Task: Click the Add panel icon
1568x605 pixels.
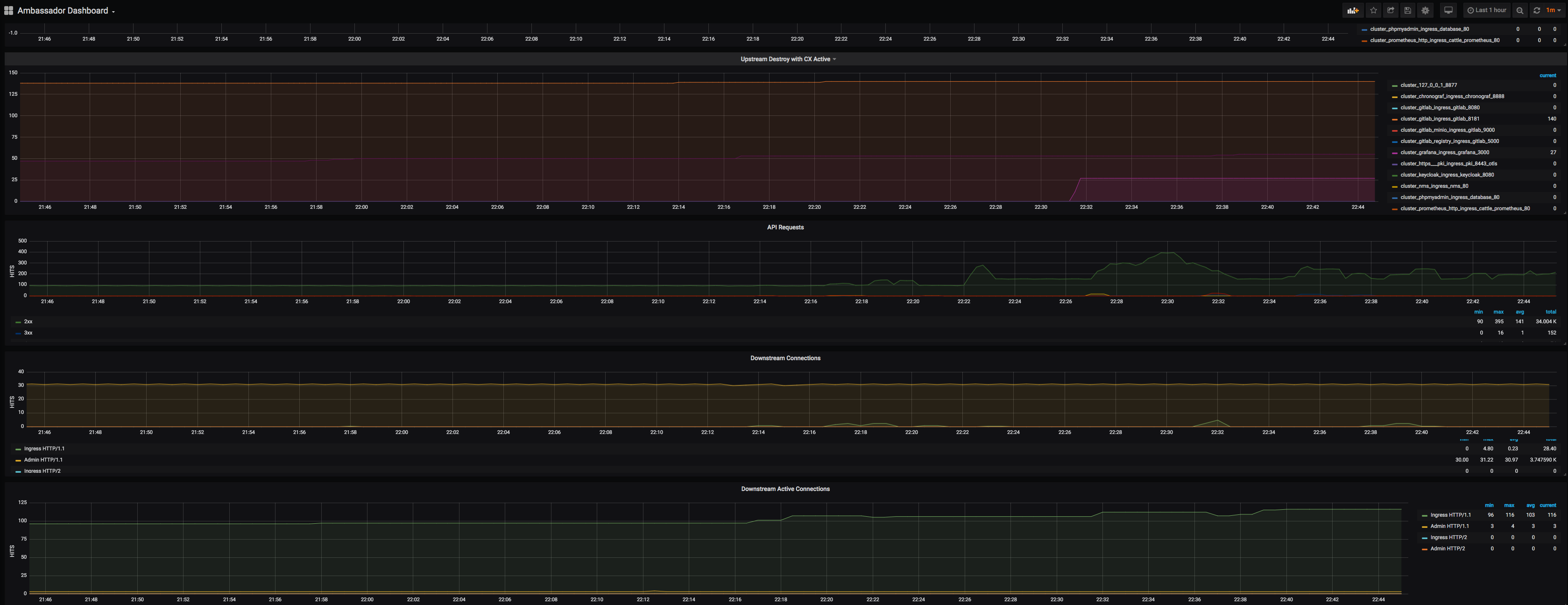Action: coord(1353,10)
